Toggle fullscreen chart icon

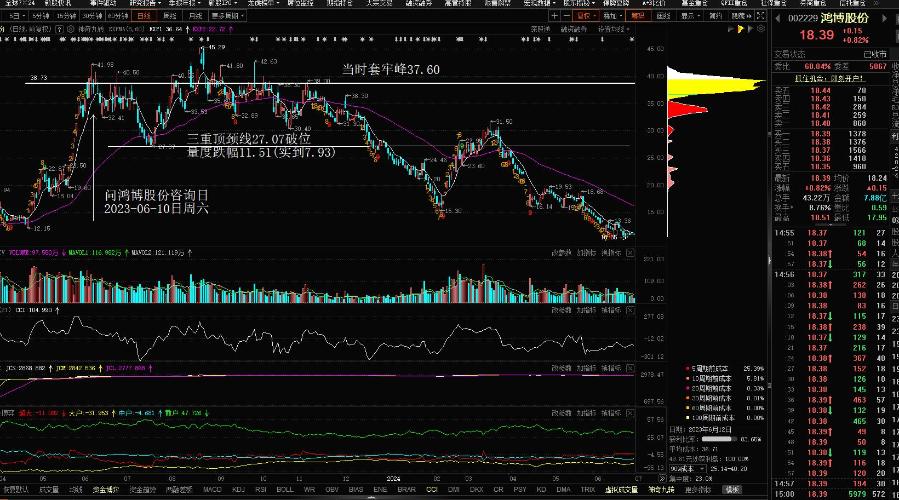tap(760, 16)
